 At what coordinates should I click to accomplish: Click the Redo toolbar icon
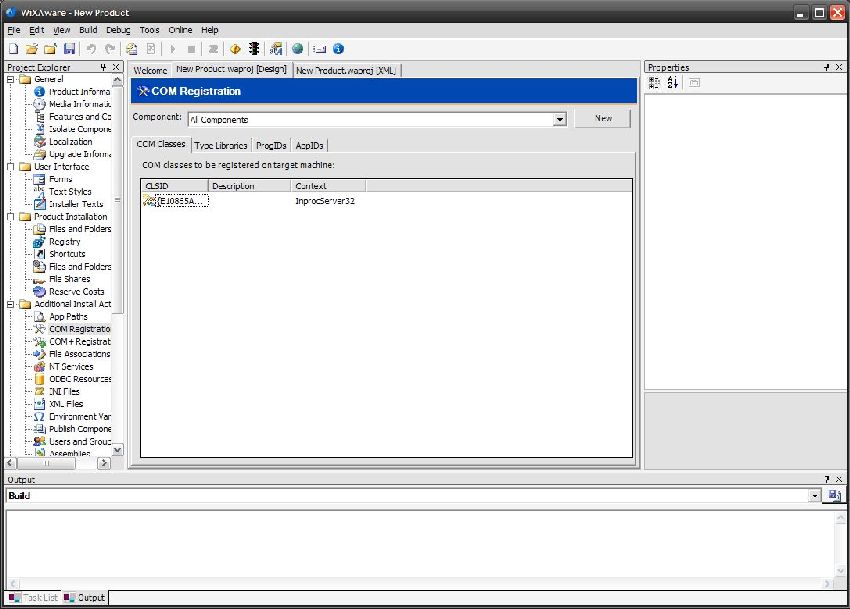(110, 49)
